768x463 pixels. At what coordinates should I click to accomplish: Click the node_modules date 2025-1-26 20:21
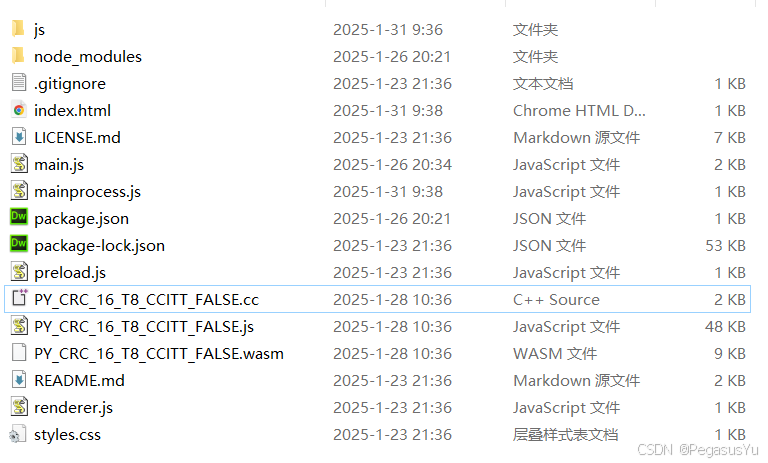392,57
